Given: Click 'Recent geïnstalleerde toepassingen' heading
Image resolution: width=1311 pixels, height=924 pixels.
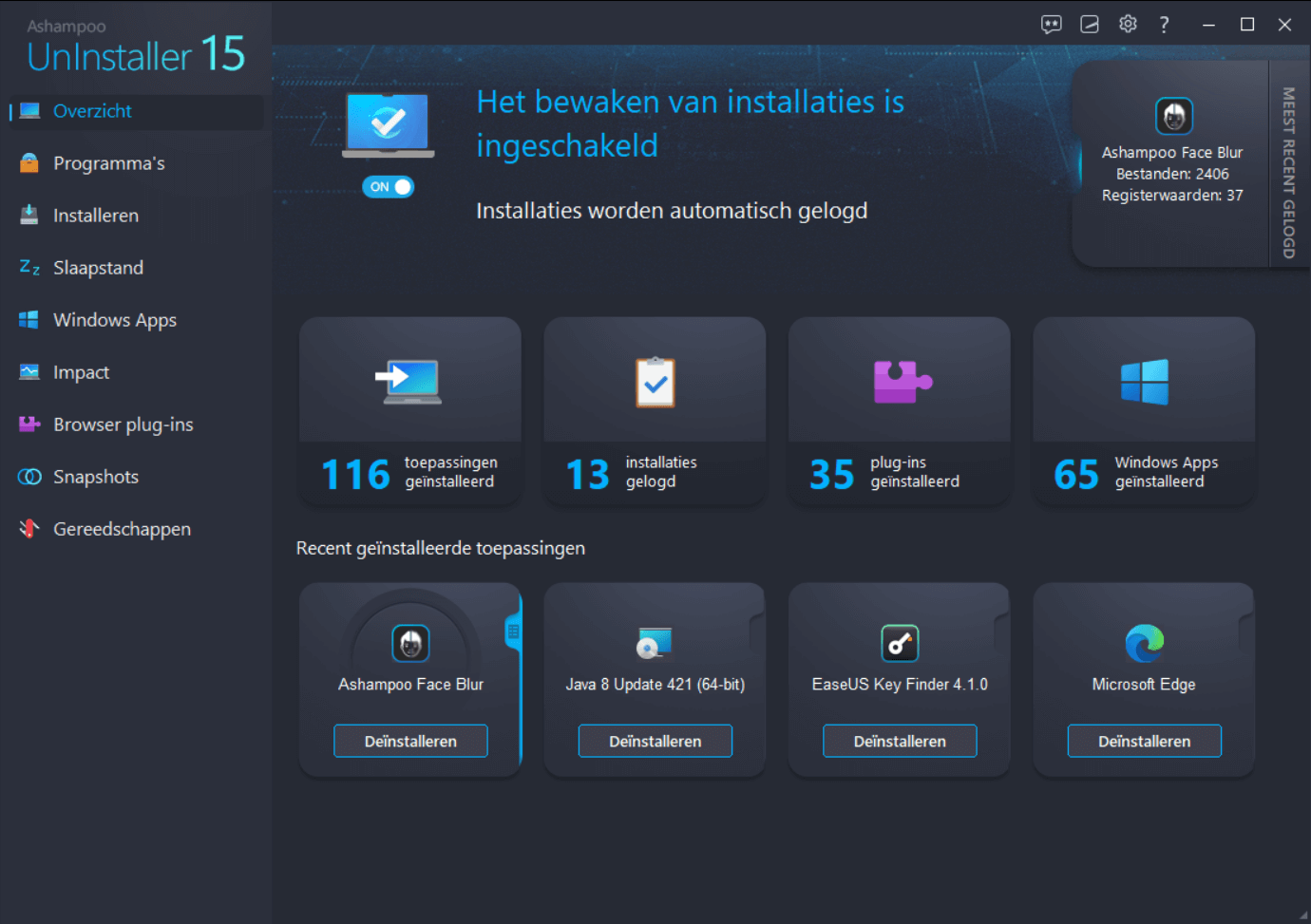Looking at the screenshot, I should click(441, 548).
